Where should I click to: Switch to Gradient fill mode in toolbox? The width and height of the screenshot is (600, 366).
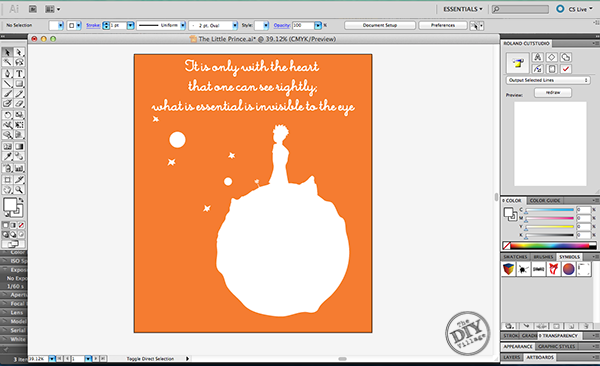pyautogui.click(x=13, y=225)
